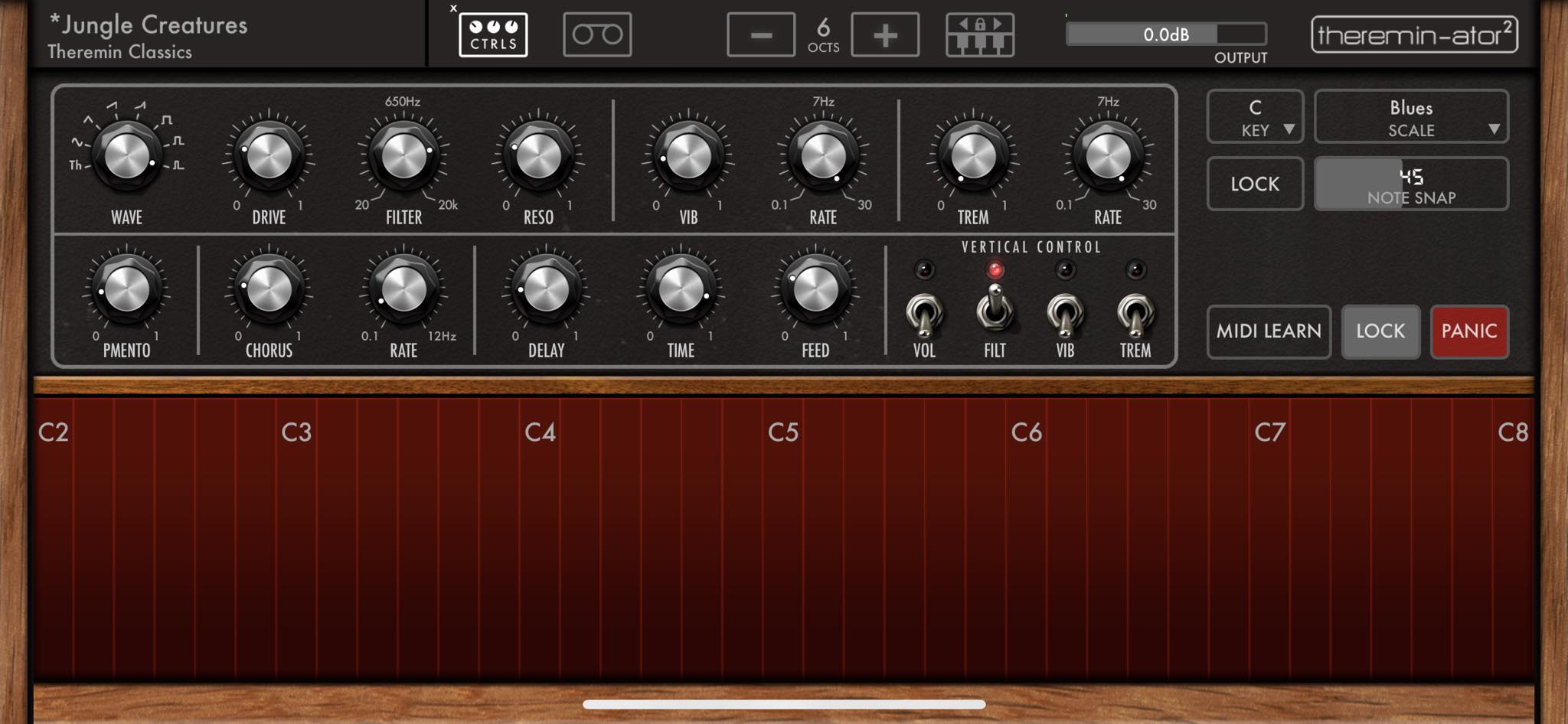Close the controls panel with the small x

click(453, 8)
